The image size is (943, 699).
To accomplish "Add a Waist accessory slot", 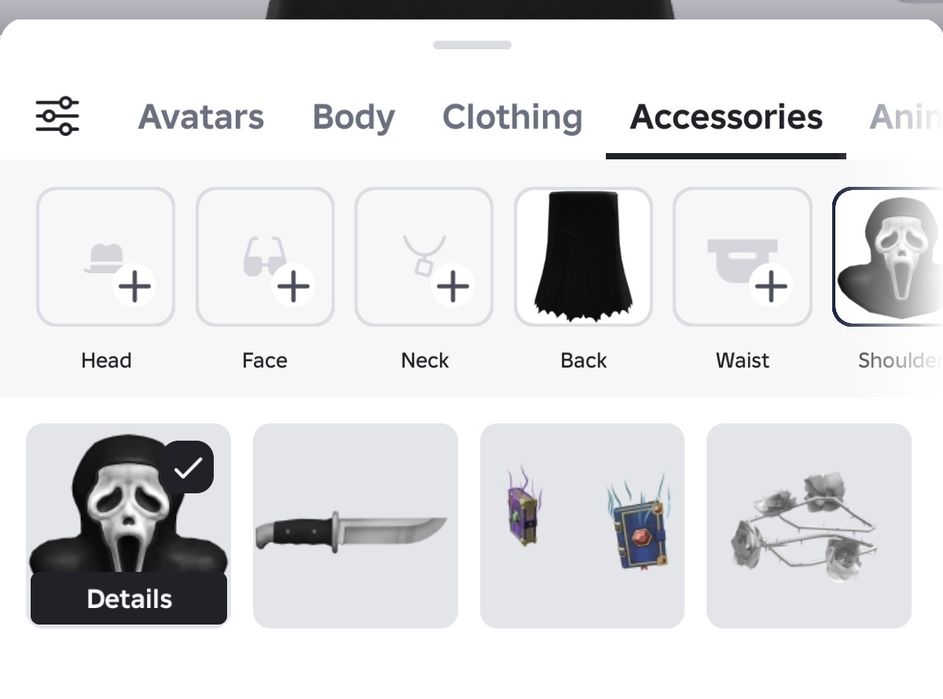I will (743, 257).
